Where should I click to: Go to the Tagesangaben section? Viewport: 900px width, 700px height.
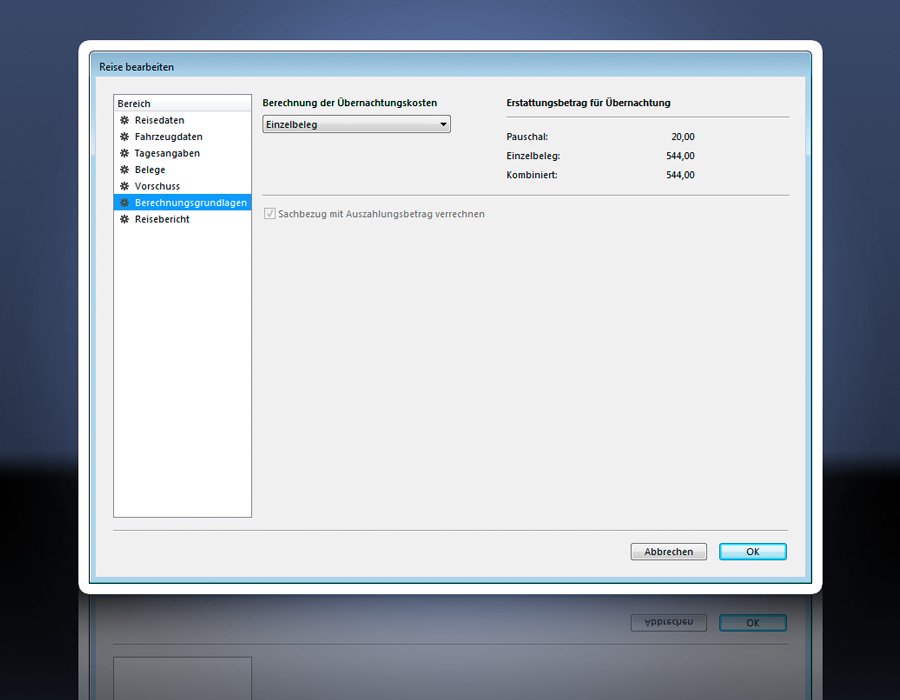(x=183, y=153)
